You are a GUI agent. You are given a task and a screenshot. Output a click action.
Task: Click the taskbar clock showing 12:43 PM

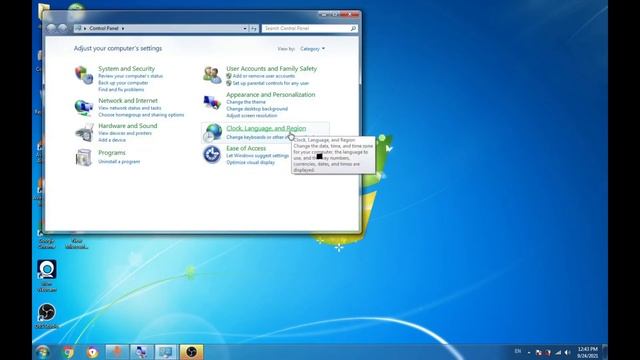point(587,352)
